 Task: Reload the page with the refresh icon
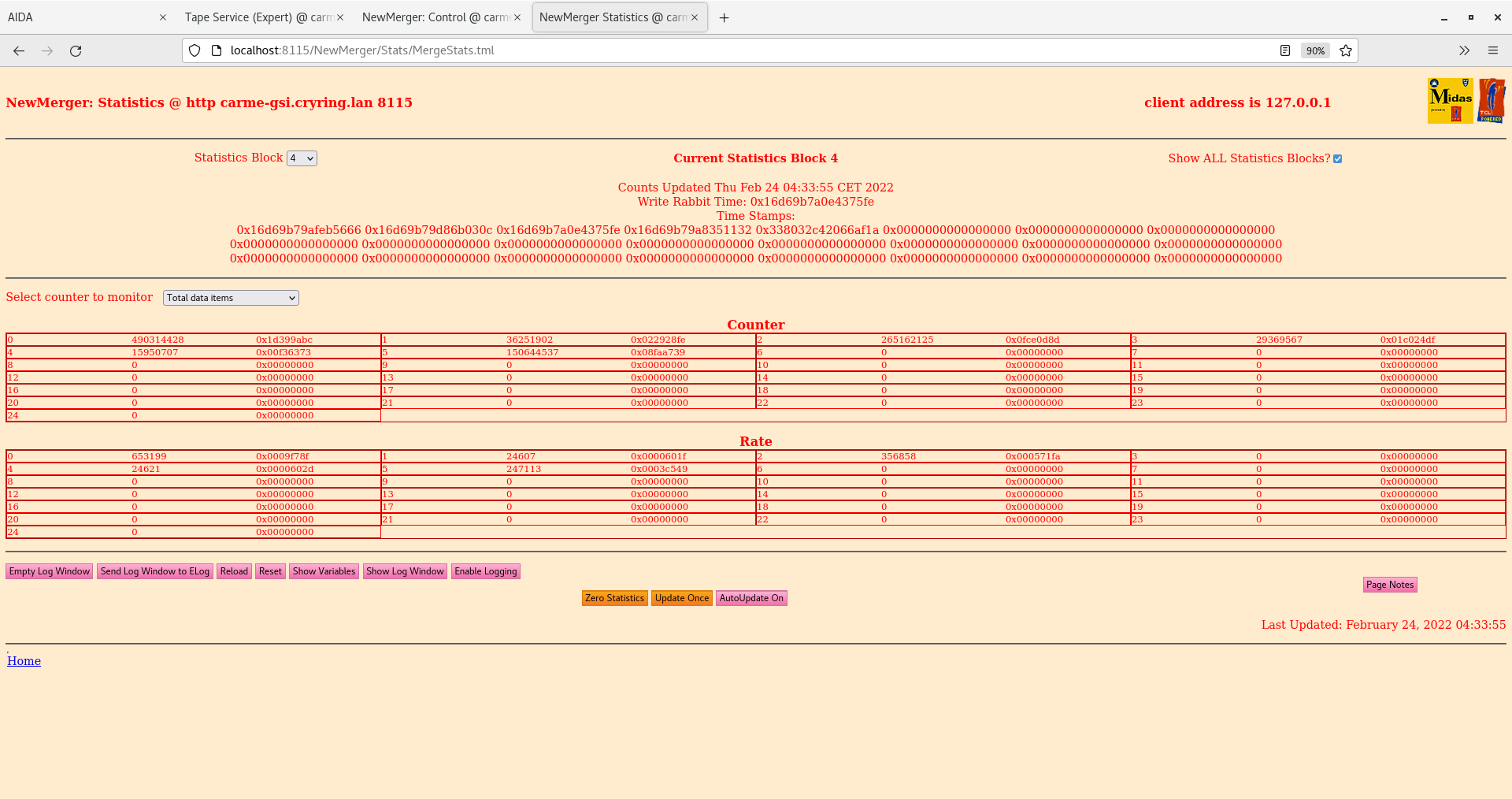pyautogui.click(x=76, y=50)
